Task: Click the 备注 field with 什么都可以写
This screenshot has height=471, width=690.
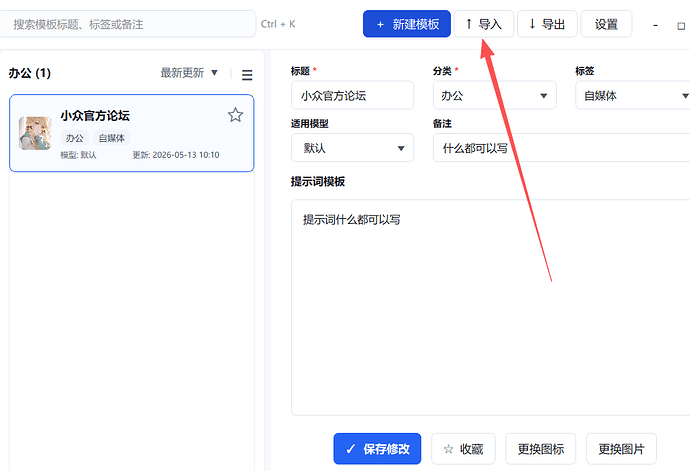Action: pyautogui.click(x=562, y=148)
